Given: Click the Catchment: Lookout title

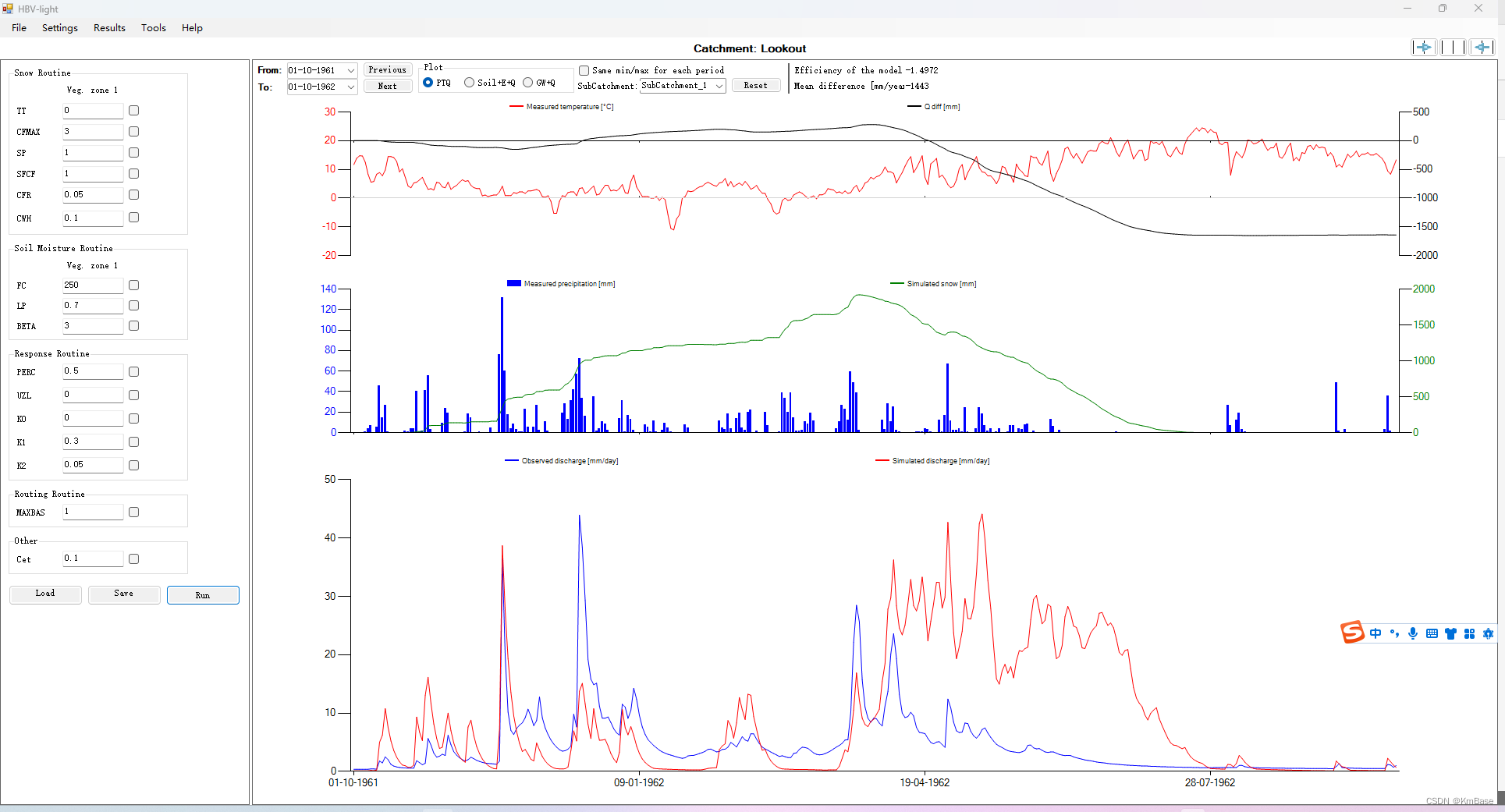Looking at the screenshot, I should click(x=750, y=48).
